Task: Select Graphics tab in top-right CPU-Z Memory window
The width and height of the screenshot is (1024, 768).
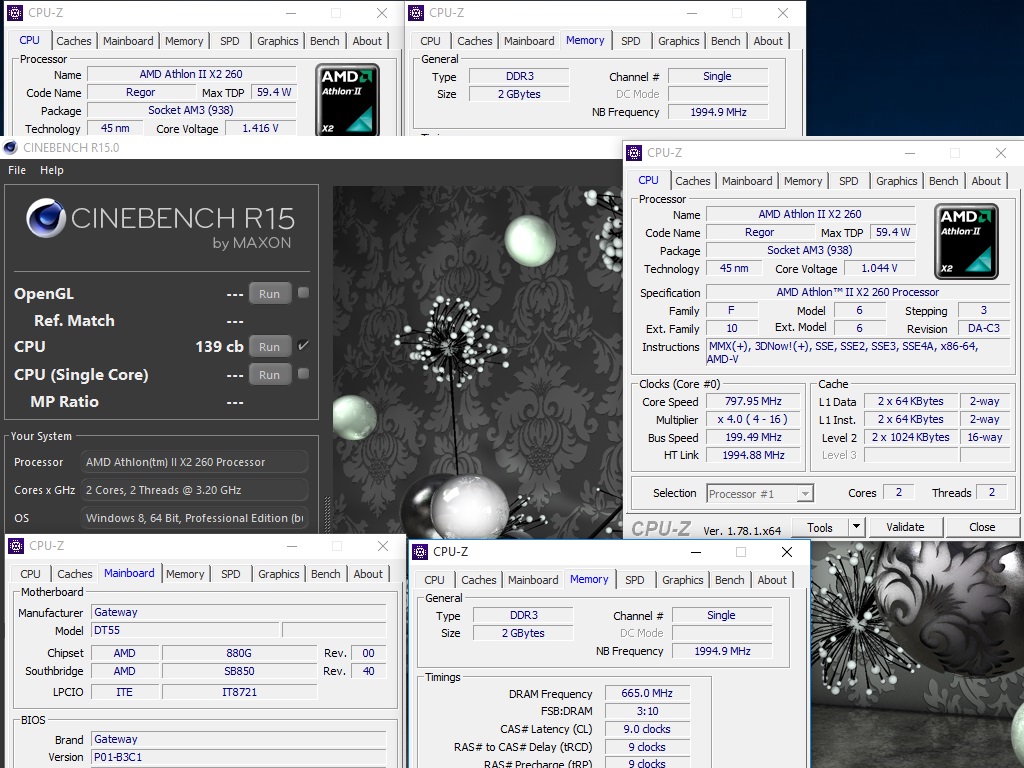Action: (679, 40)
